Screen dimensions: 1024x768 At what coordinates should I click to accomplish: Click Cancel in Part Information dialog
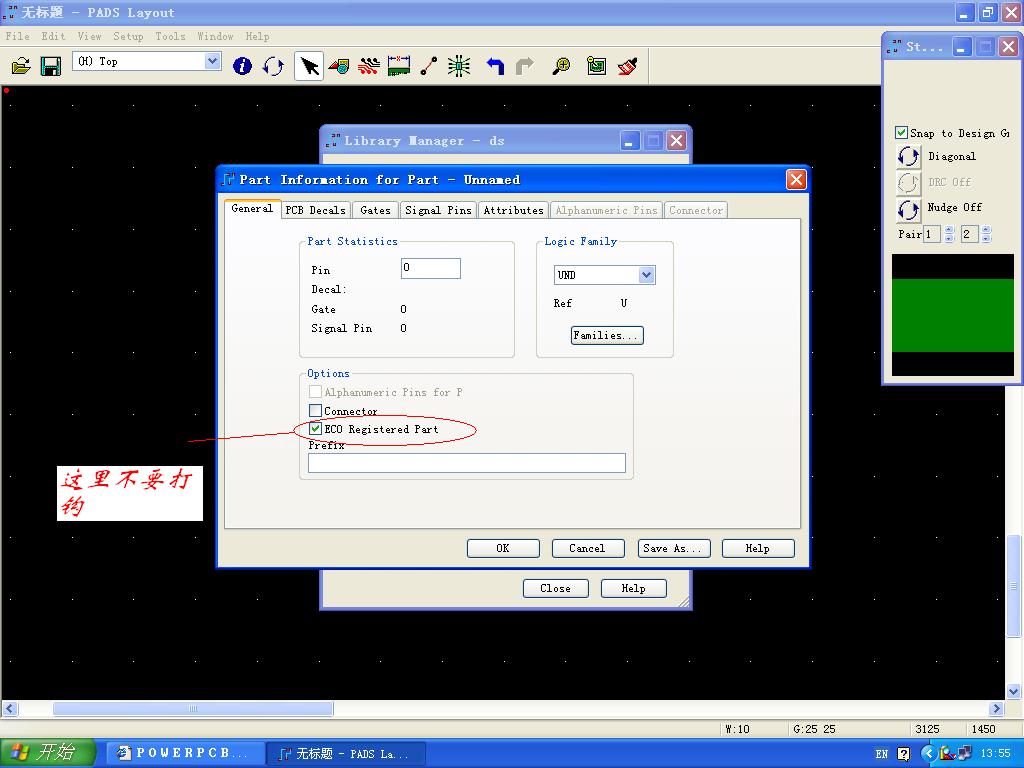click(x=588, y=548)
